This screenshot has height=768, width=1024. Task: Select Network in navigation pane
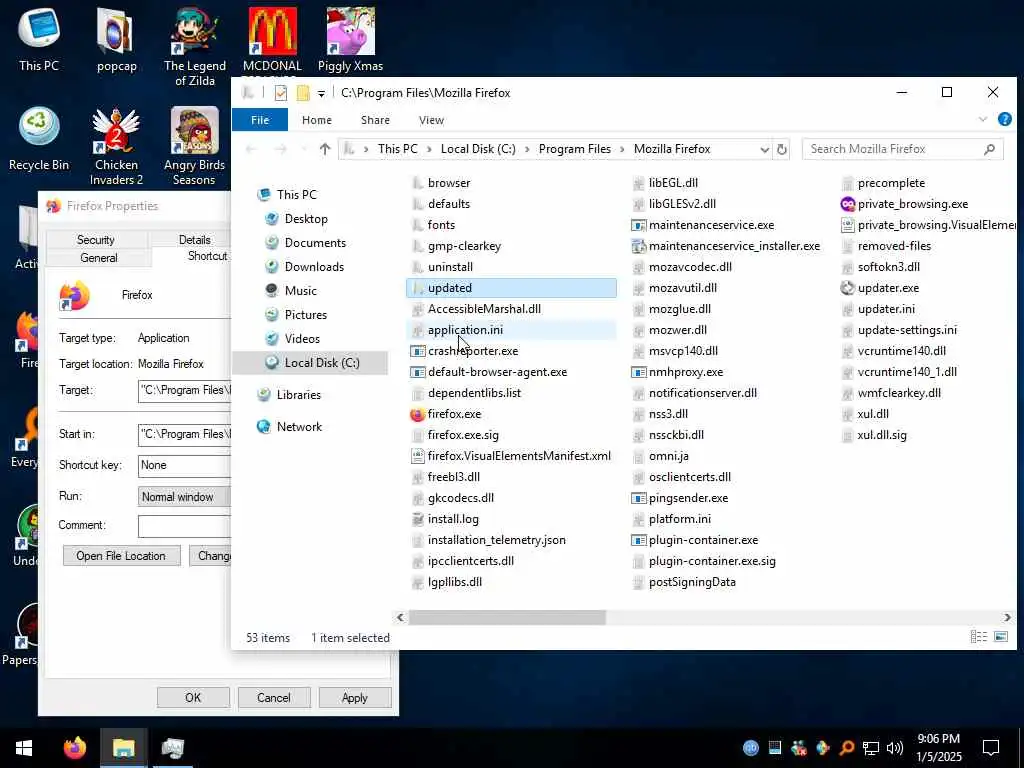tap(299, 426)
